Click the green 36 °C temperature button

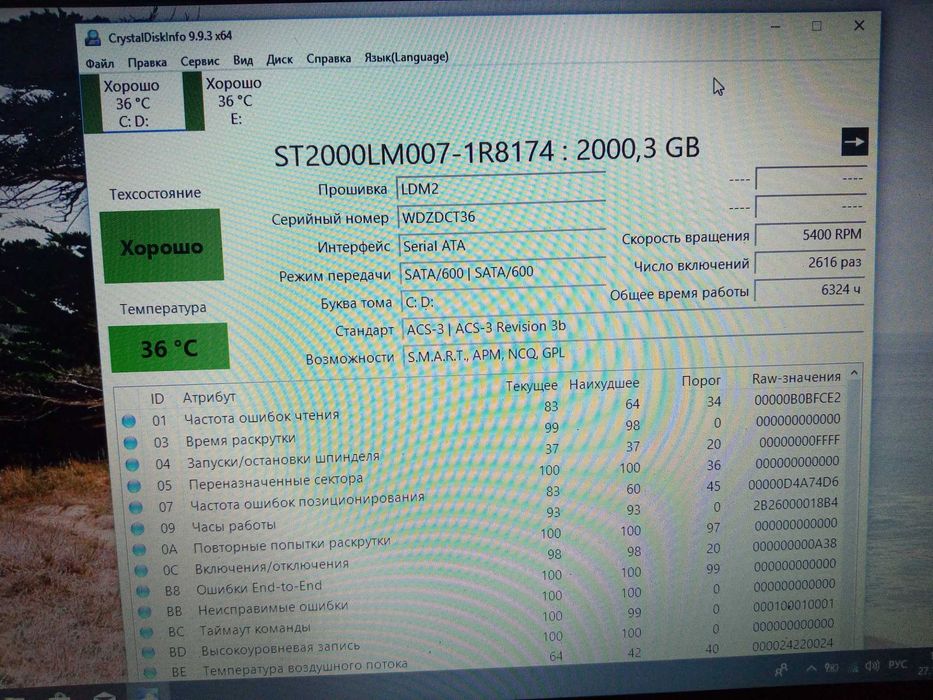tap(169, 348)
